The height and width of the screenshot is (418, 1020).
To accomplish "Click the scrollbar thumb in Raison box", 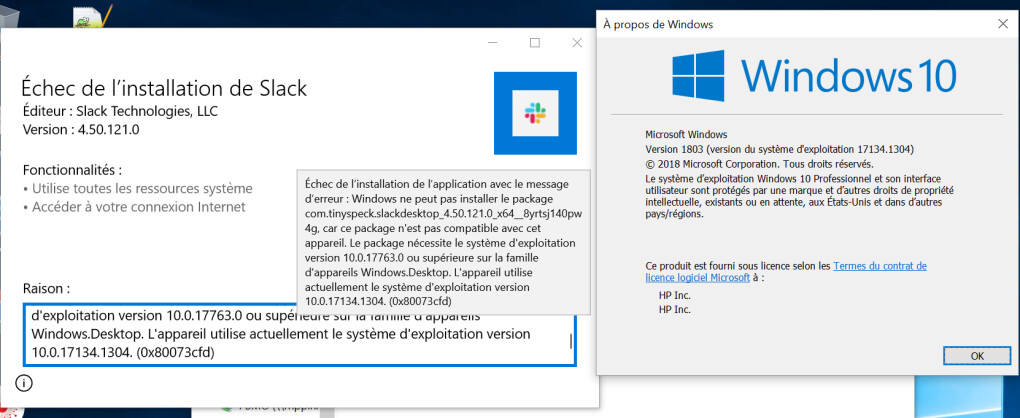I will [571, 342].
